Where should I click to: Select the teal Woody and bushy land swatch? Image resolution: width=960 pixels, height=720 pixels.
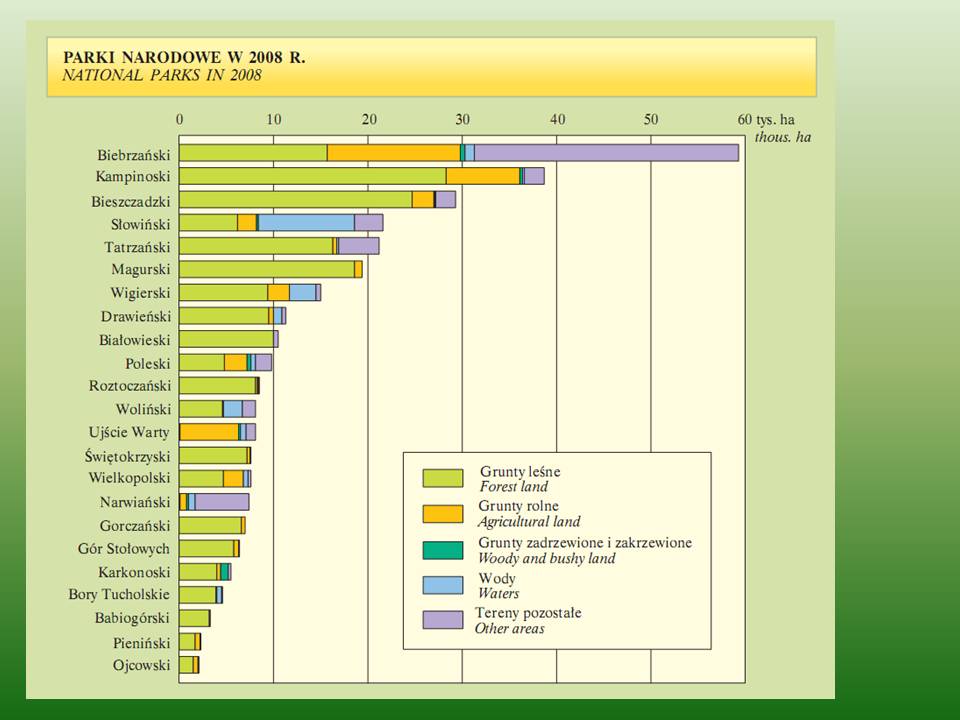443,550
